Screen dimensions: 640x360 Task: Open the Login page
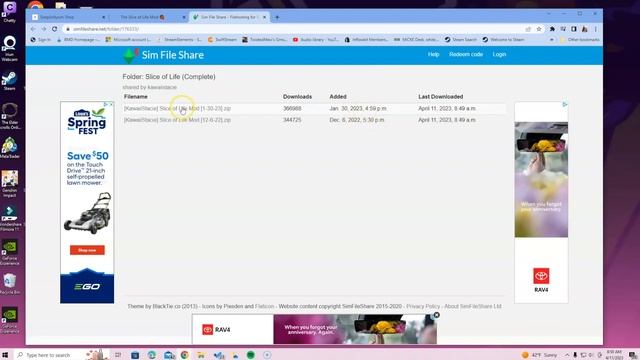click(499, 54)
